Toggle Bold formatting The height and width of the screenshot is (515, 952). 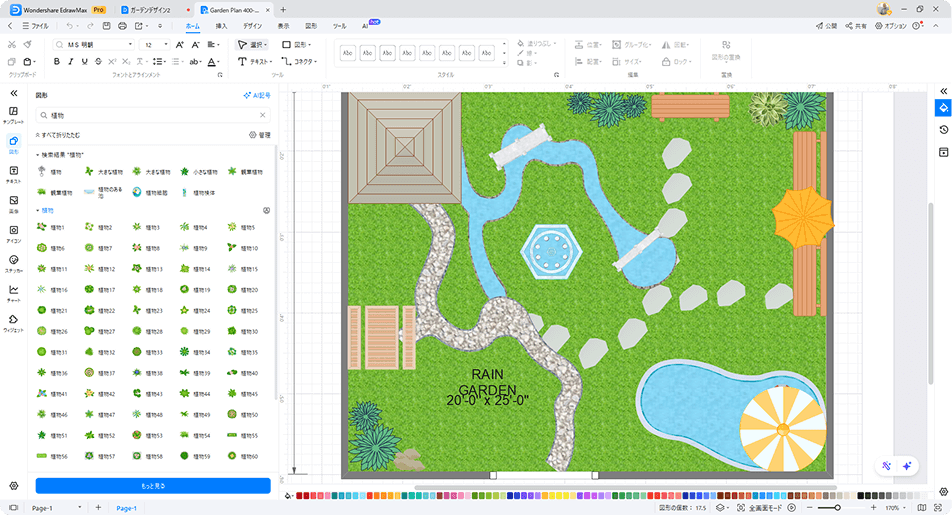(56, 61)
